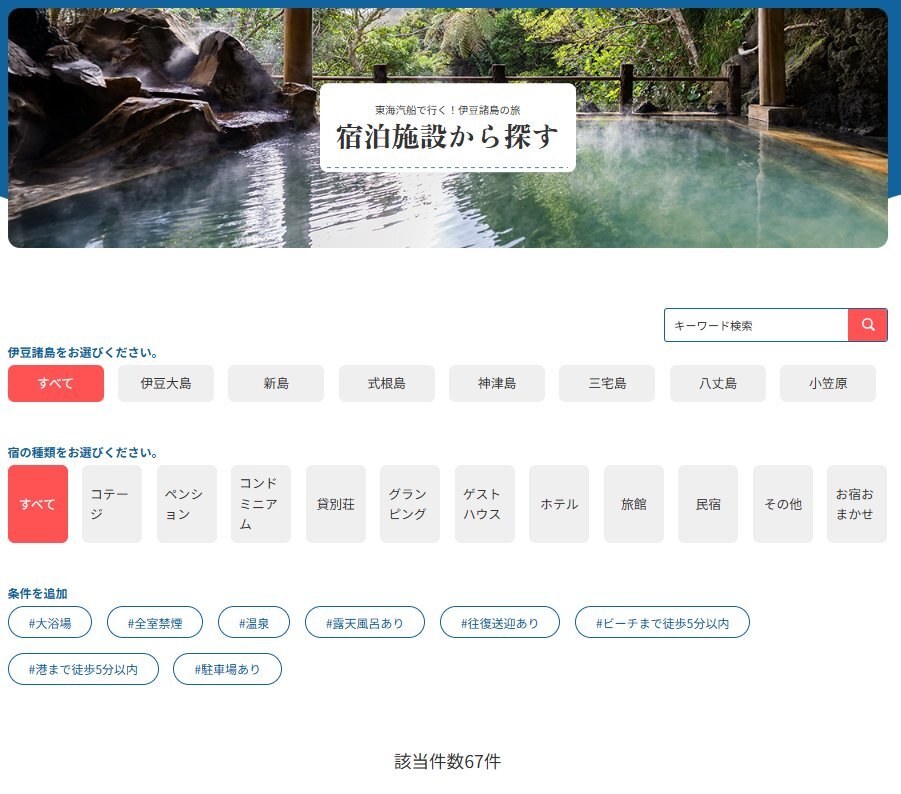Filter by 伊豆大島 island

tap(166, 383)
